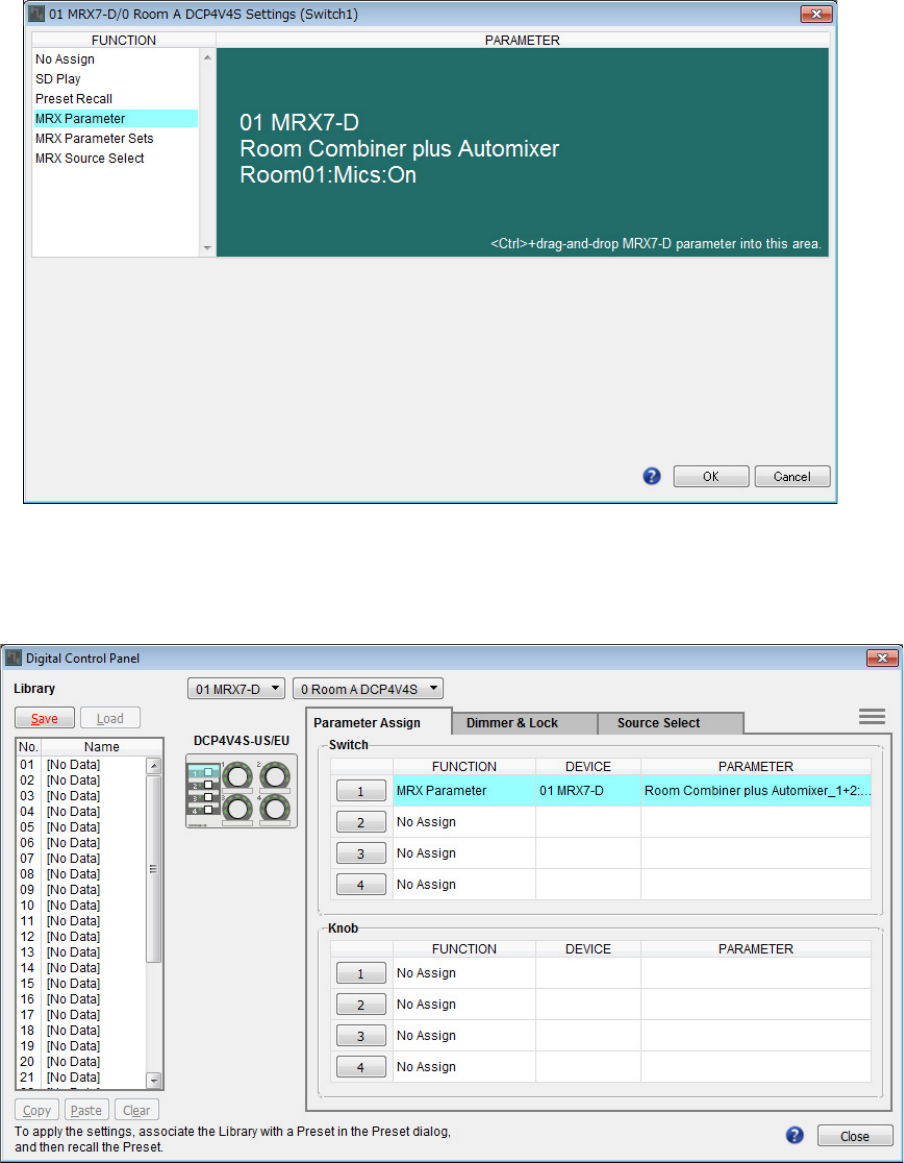The width and height of the screenshot is (904, 1163).
Task: Click OK in the Settings dialog
Action: [710, 476]
